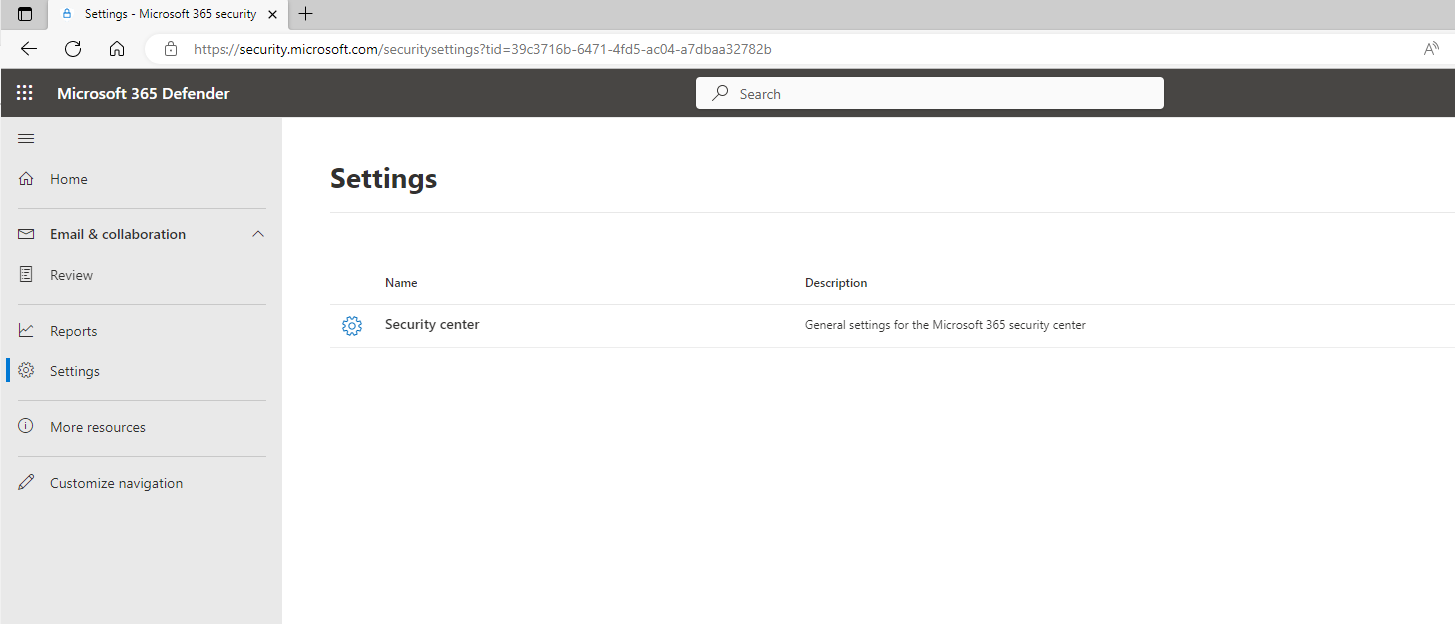Go back with the browser back arrow
This screenshot has width=1455, height=624.
click(x=29, y=48)
